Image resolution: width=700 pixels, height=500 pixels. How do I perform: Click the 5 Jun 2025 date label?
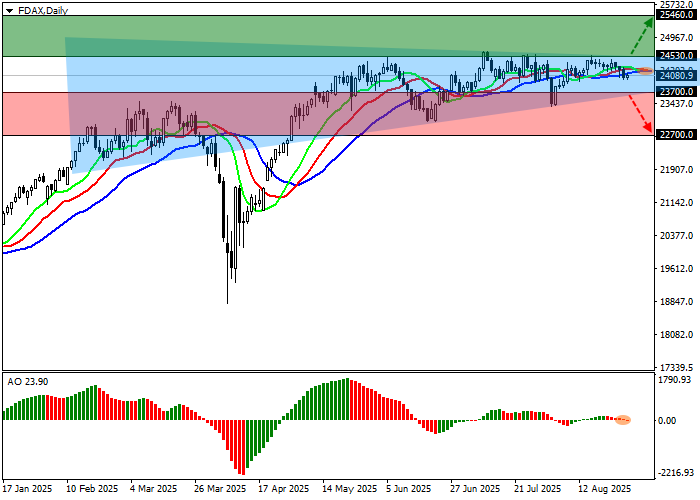[x=409, y=489]
